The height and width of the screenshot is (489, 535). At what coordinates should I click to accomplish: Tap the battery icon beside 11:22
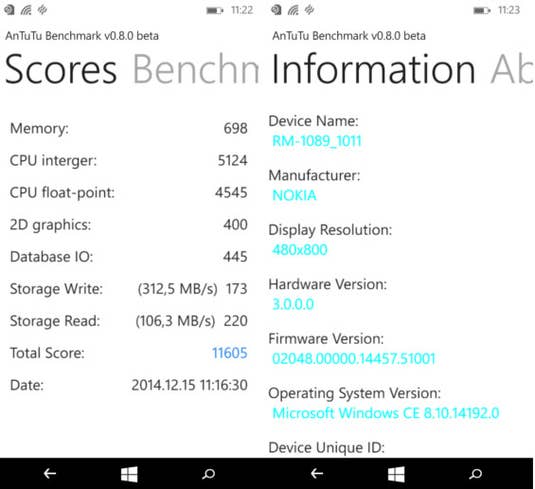click(x=215, y=11)
